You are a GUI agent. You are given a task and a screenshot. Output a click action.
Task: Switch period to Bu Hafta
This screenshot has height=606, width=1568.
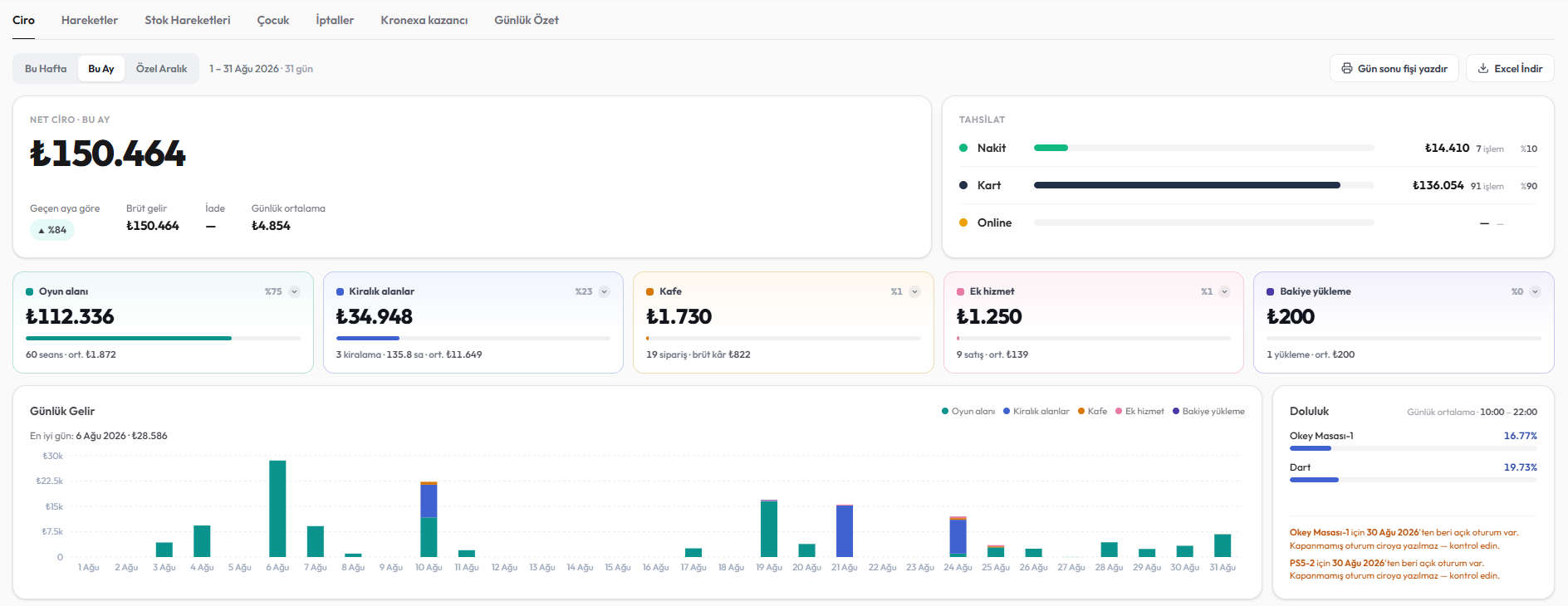(x=46, y=69)
